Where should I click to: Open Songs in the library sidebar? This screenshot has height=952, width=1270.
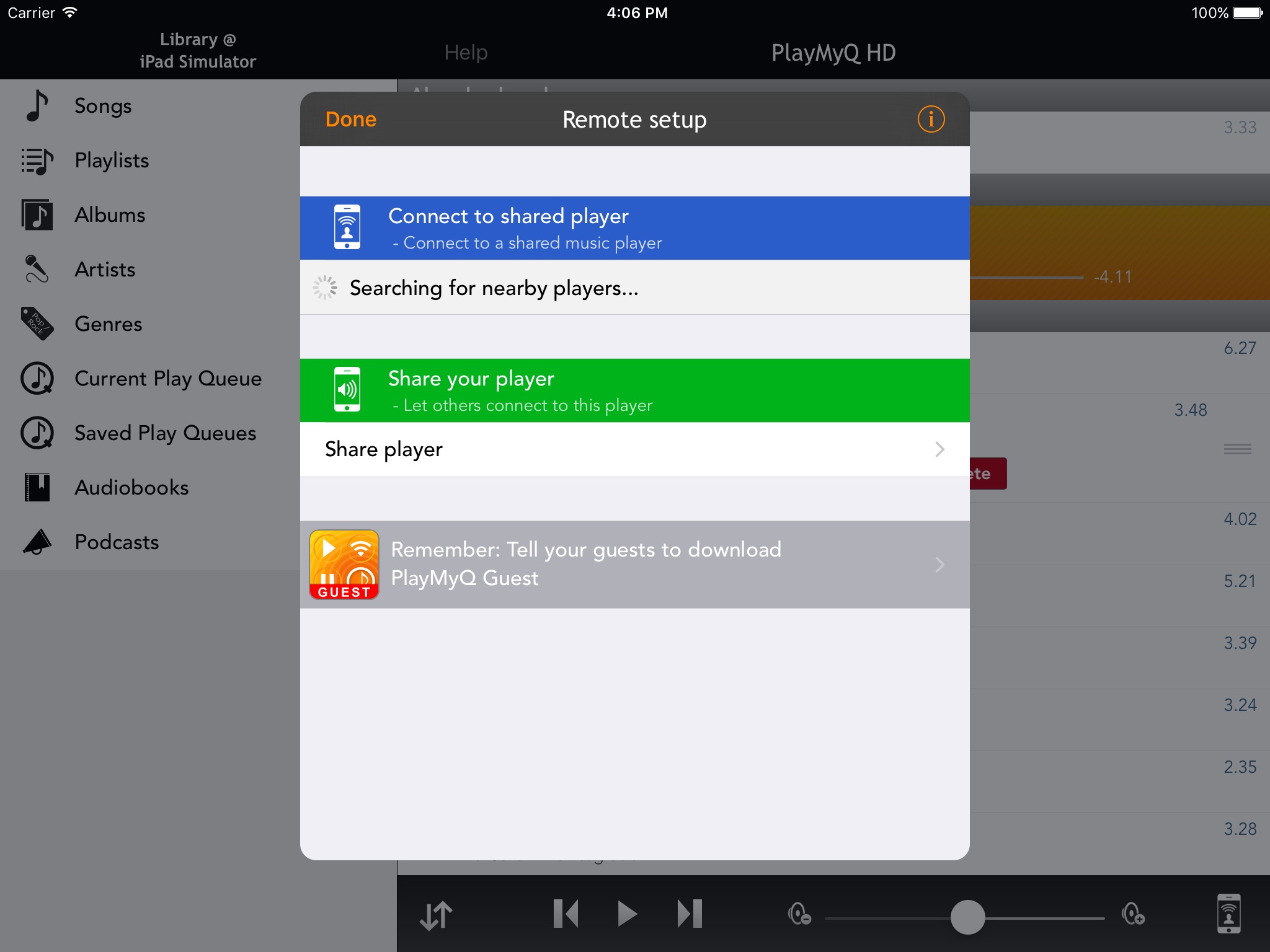point(103,106)
